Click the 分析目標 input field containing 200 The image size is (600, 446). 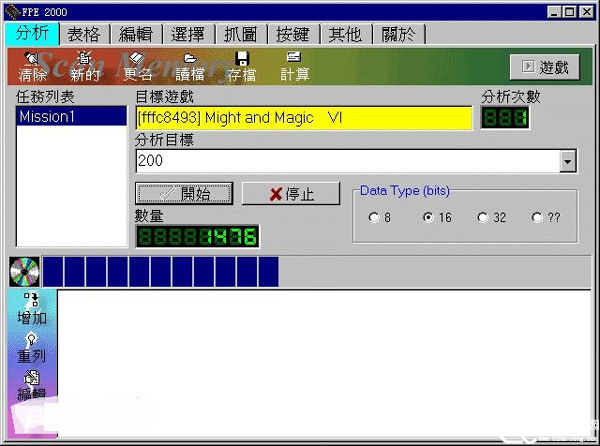click(348, 161)
